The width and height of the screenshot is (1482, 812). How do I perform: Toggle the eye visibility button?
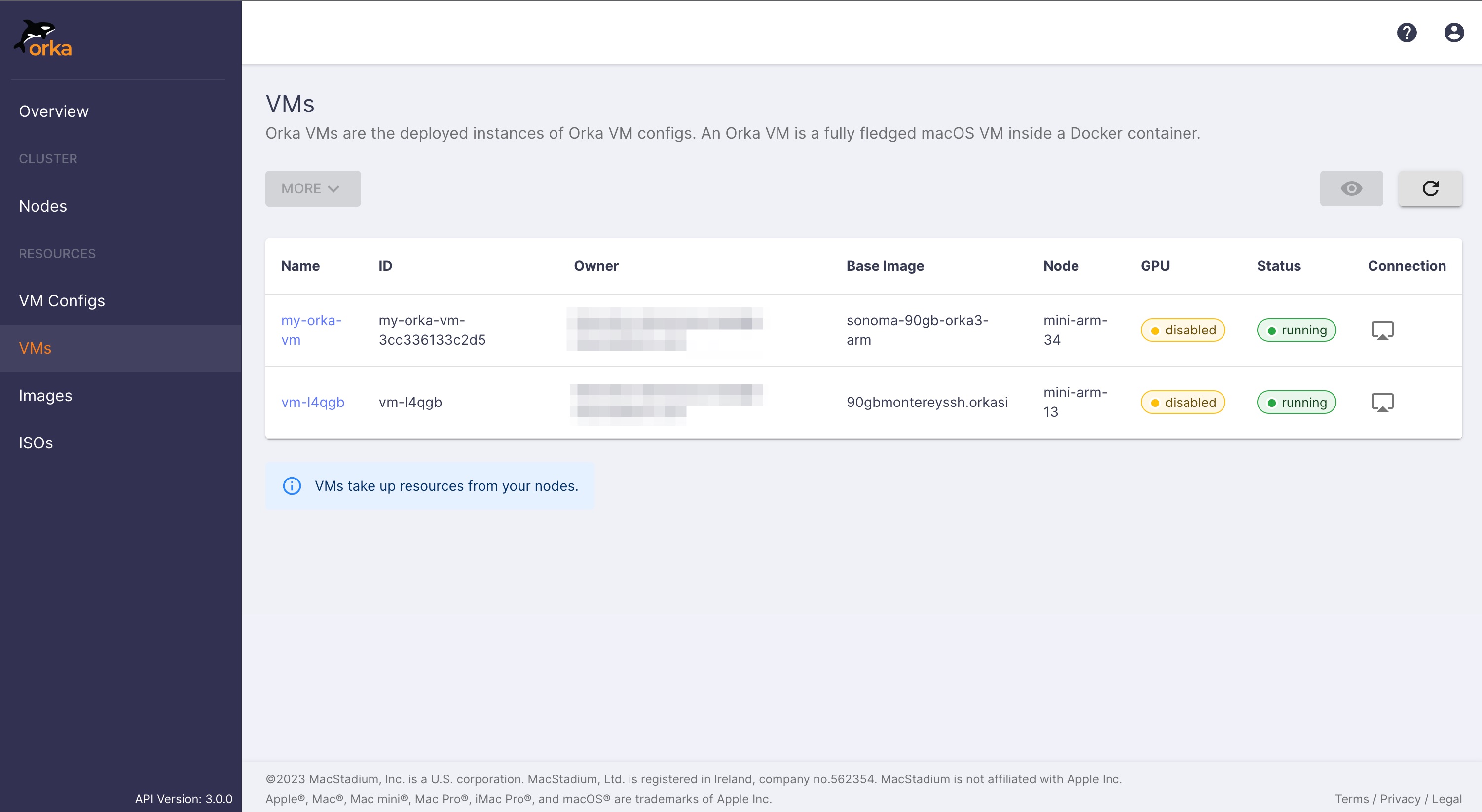pyautogui.click(x=1351, y=188)
